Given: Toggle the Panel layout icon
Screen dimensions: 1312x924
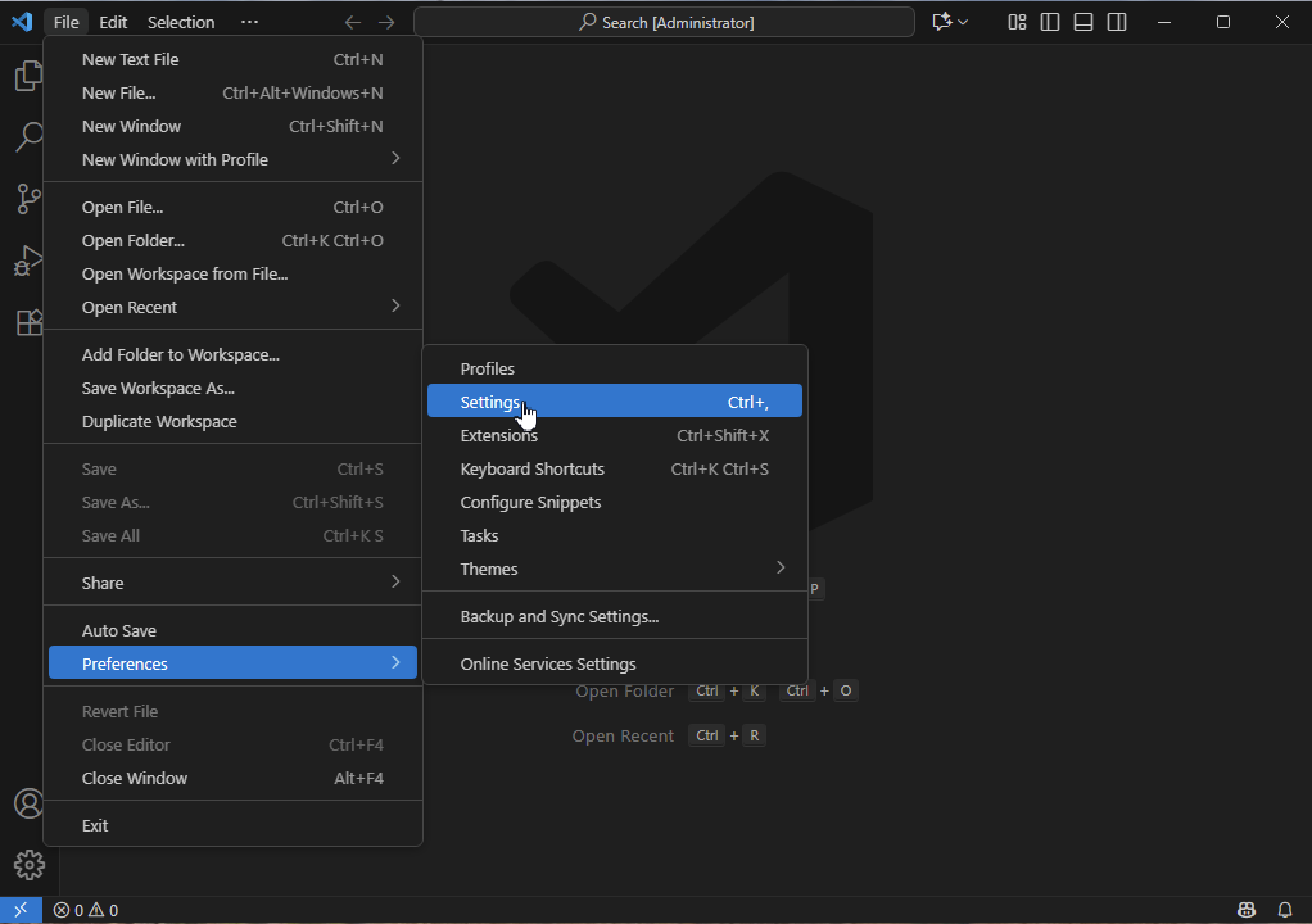Looking at the screenshot, I should 1083,22.
